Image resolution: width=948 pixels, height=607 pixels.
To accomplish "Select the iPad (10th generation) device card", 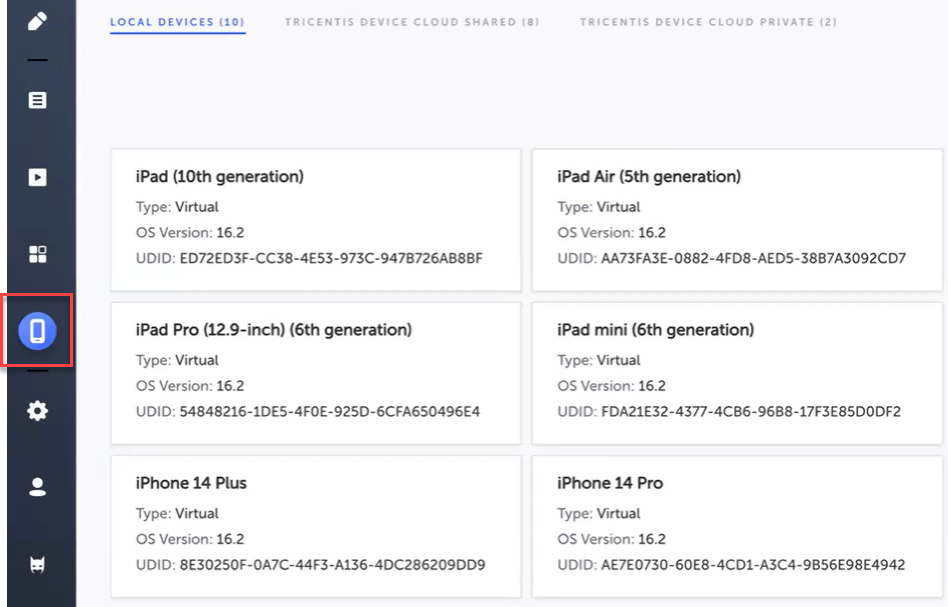I will coord(315,220).
